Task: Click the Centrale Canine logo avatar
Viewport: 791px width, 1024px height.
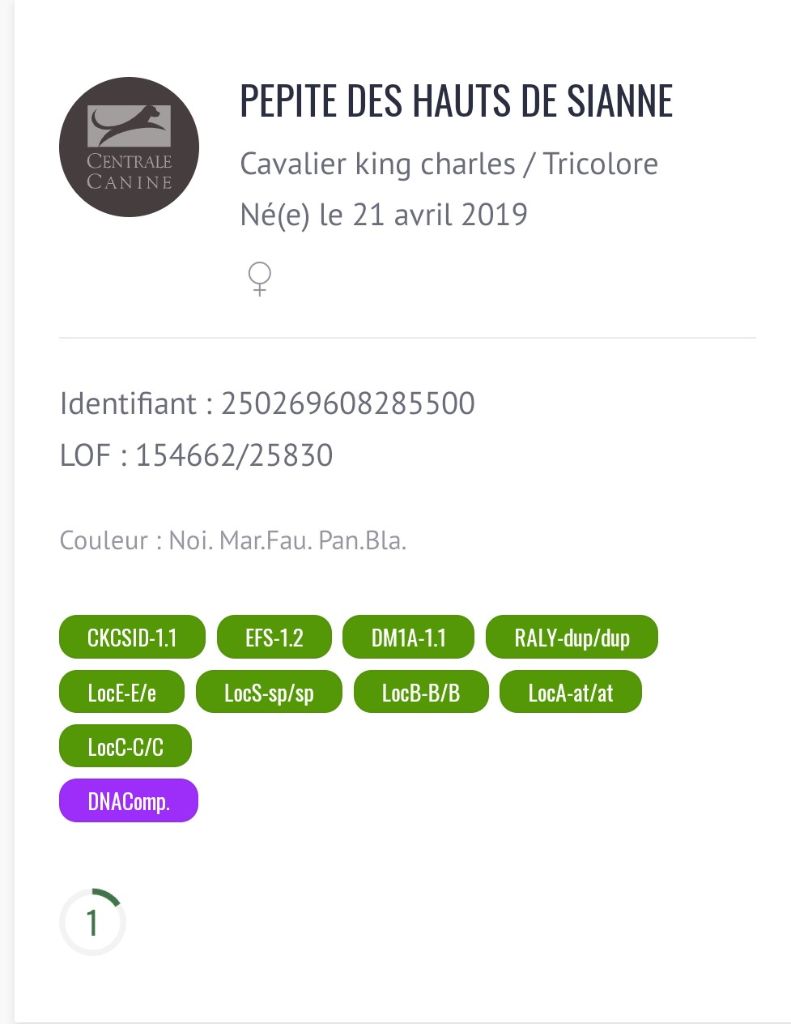Action: point(129,147)
